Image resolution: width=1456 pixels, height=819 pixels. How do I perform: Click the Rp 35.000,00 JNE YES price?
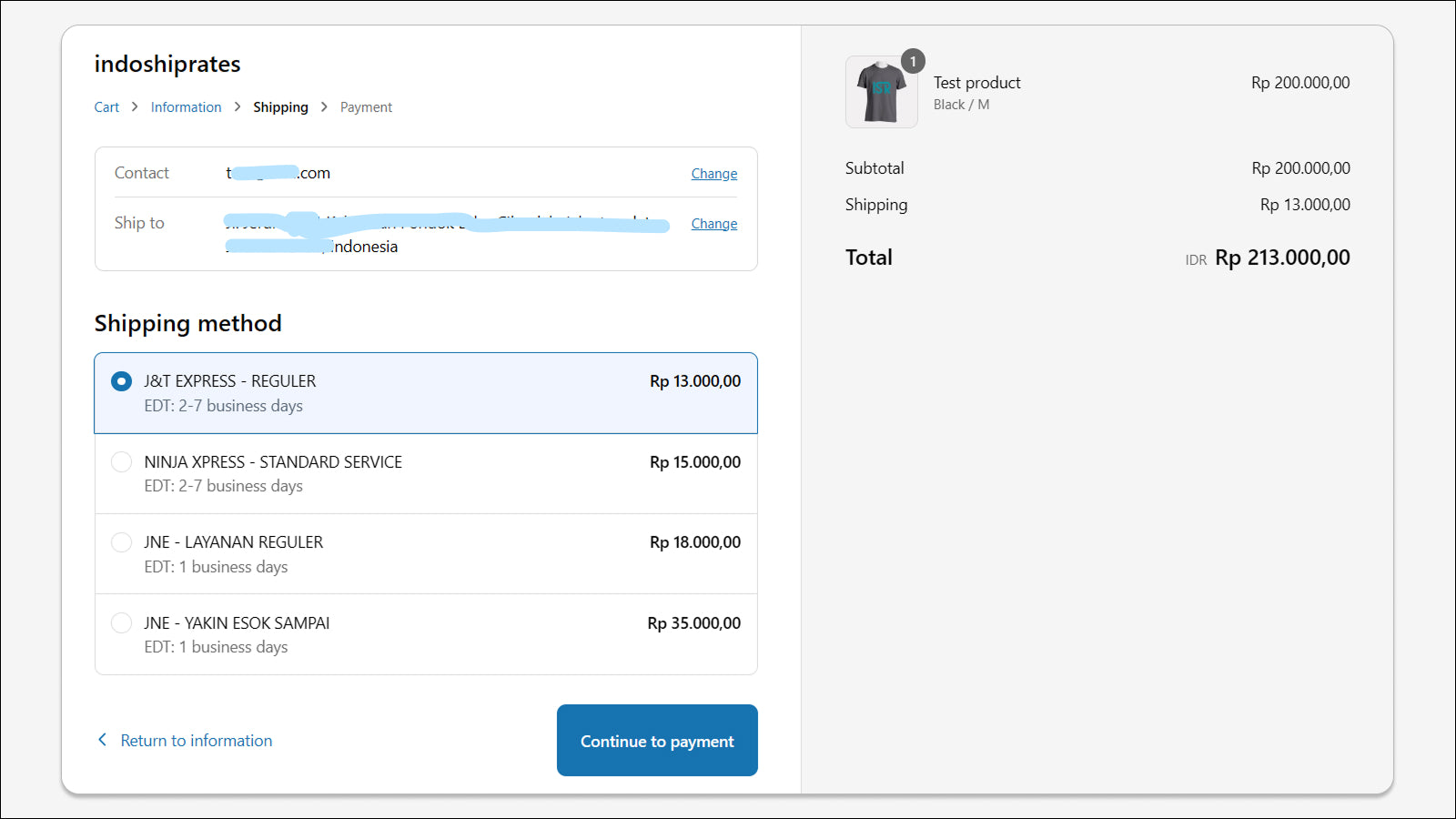[694, 623]
